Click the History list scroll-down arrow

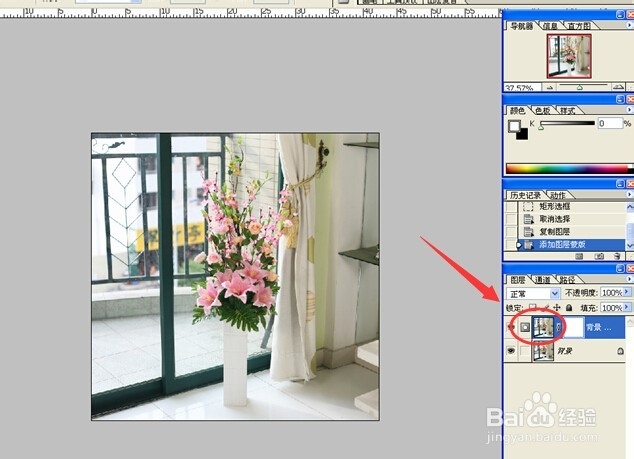630,245
